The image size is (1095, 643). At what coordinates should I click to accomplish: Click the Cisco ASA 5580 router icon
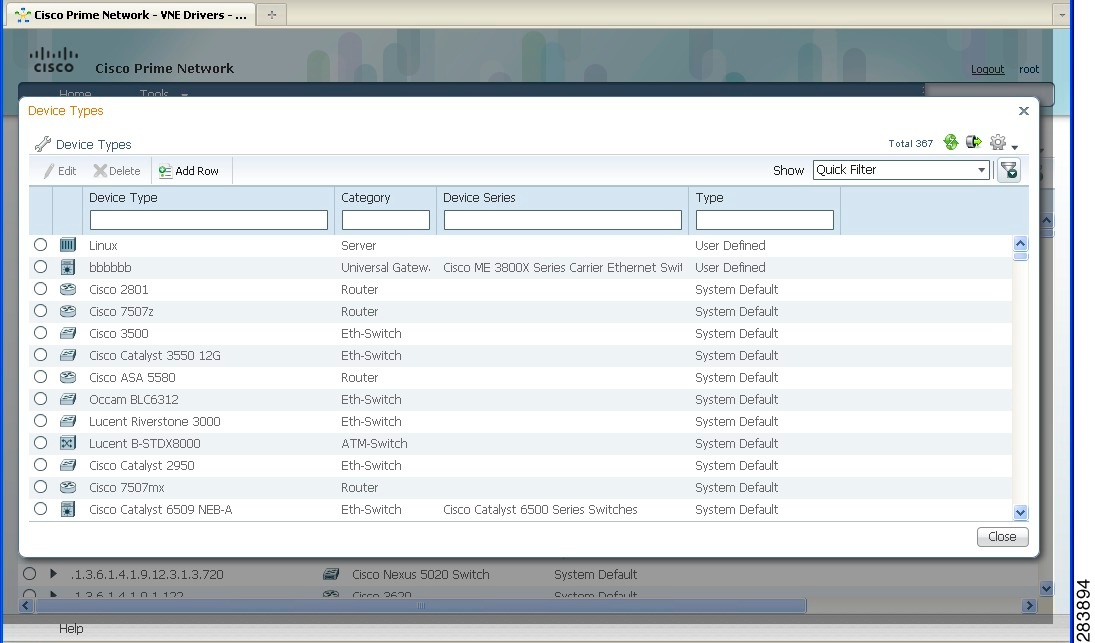pyautogui.click(x=68, y=377)
